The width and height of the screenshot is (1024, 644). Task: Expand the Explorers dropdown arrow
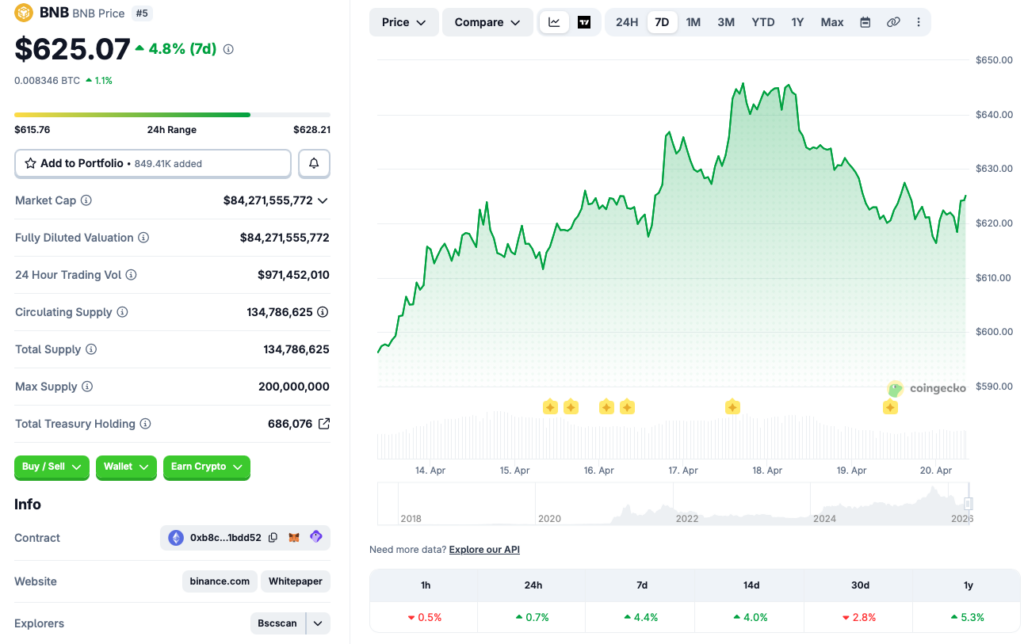[x=318, y=624]
